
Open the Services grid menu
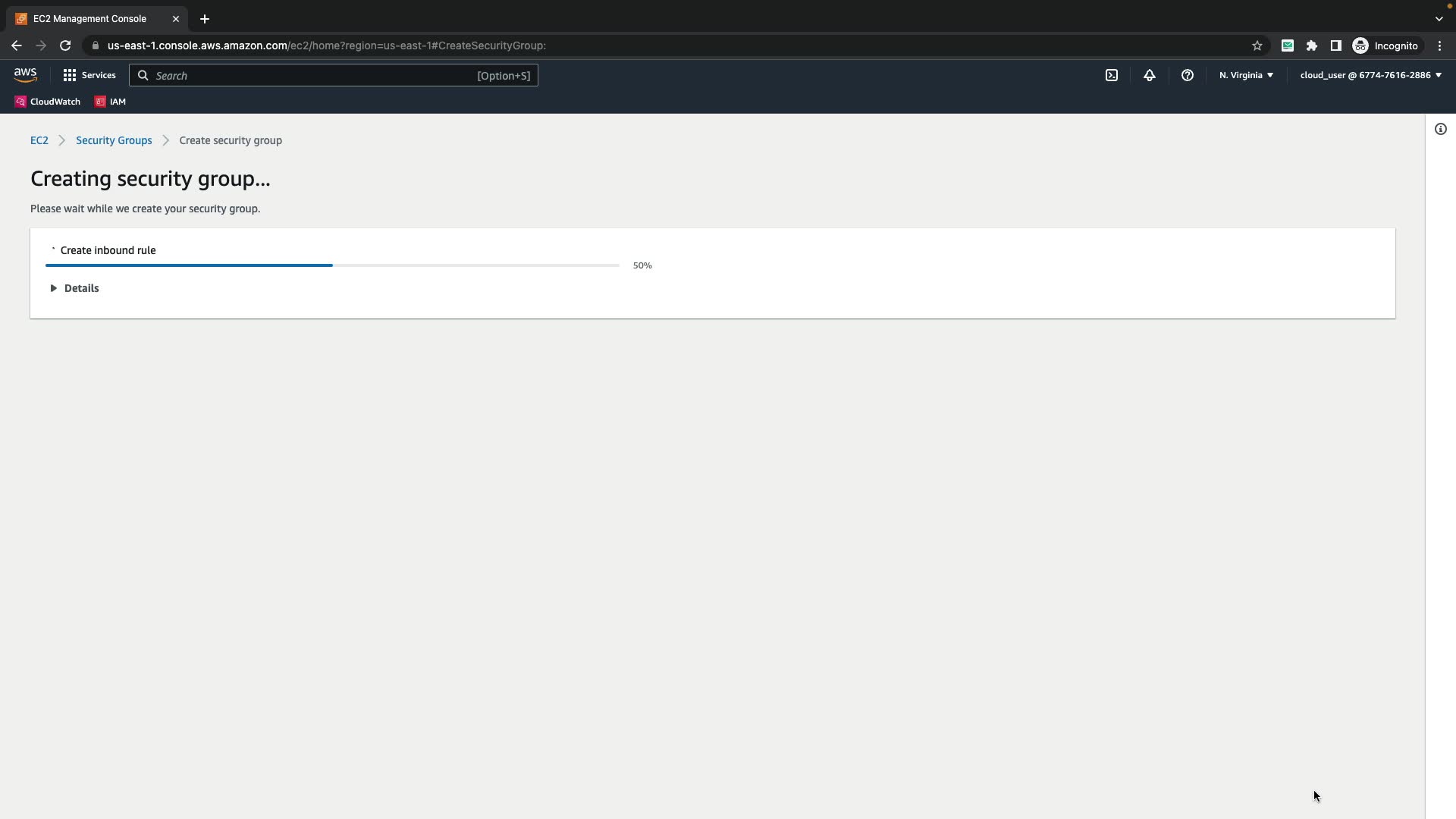(x=89, y=75)
